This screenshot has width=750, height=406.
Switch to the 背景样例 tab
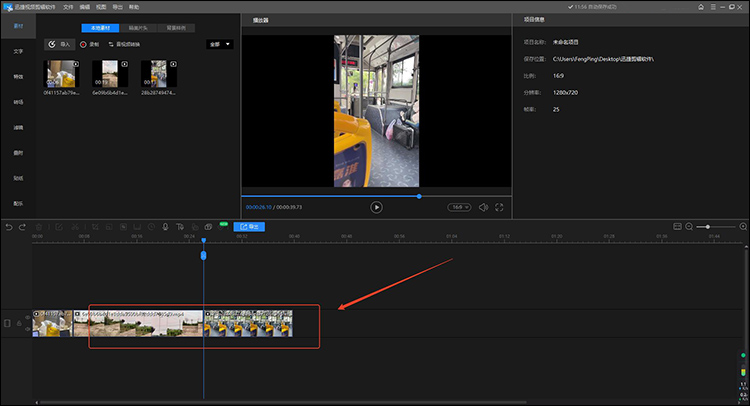point(176,28)
